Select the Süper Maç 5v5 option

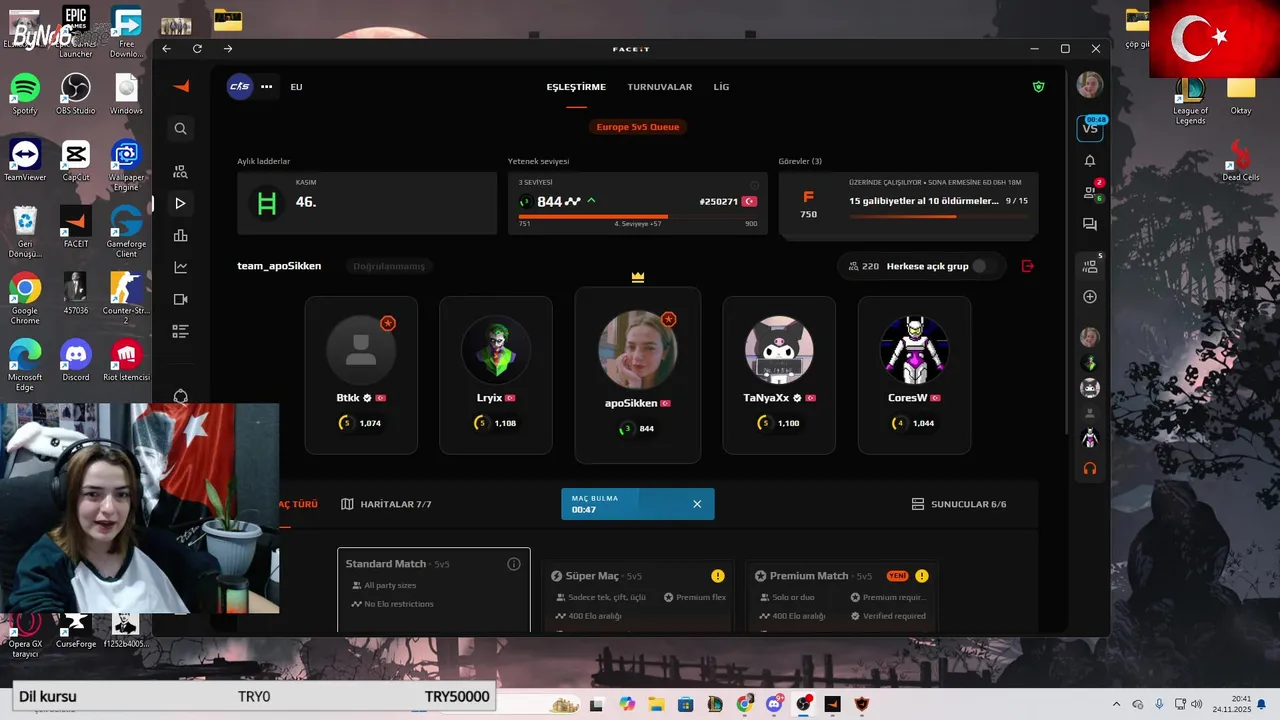point(638,596)
